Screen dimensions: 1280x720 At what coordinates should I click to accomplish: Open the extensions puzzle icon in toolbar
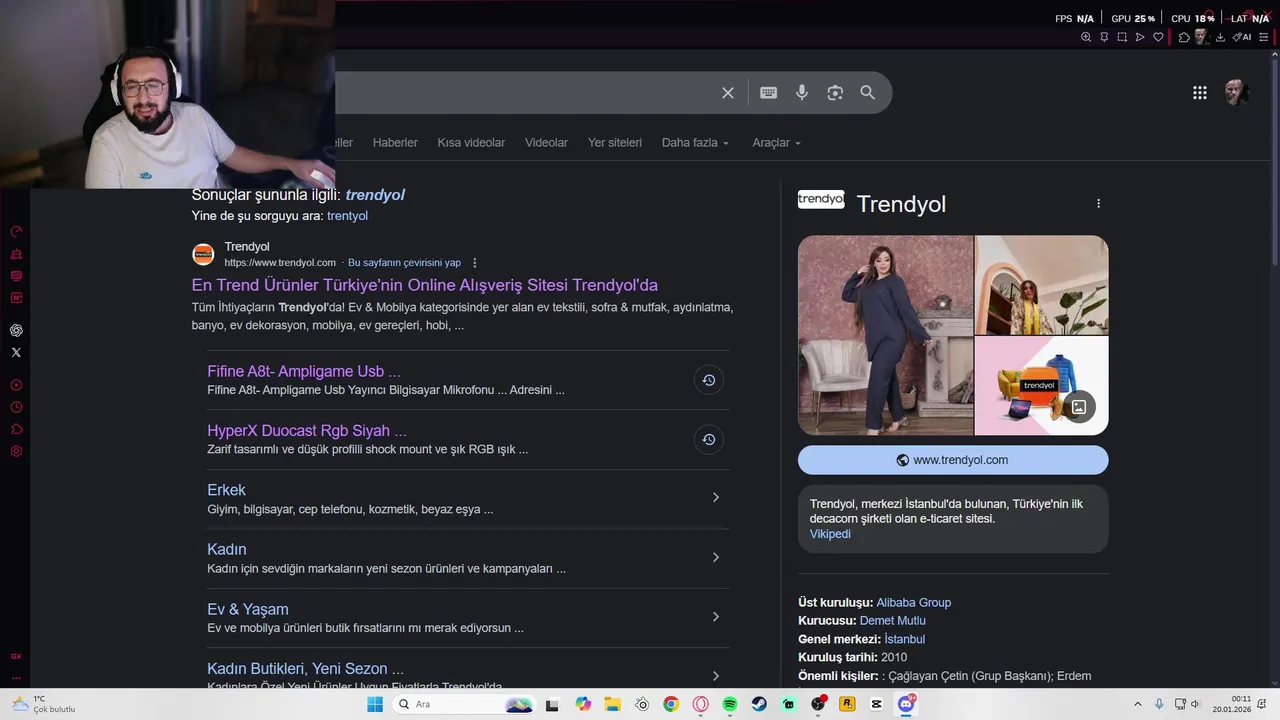coord(1184,37)
